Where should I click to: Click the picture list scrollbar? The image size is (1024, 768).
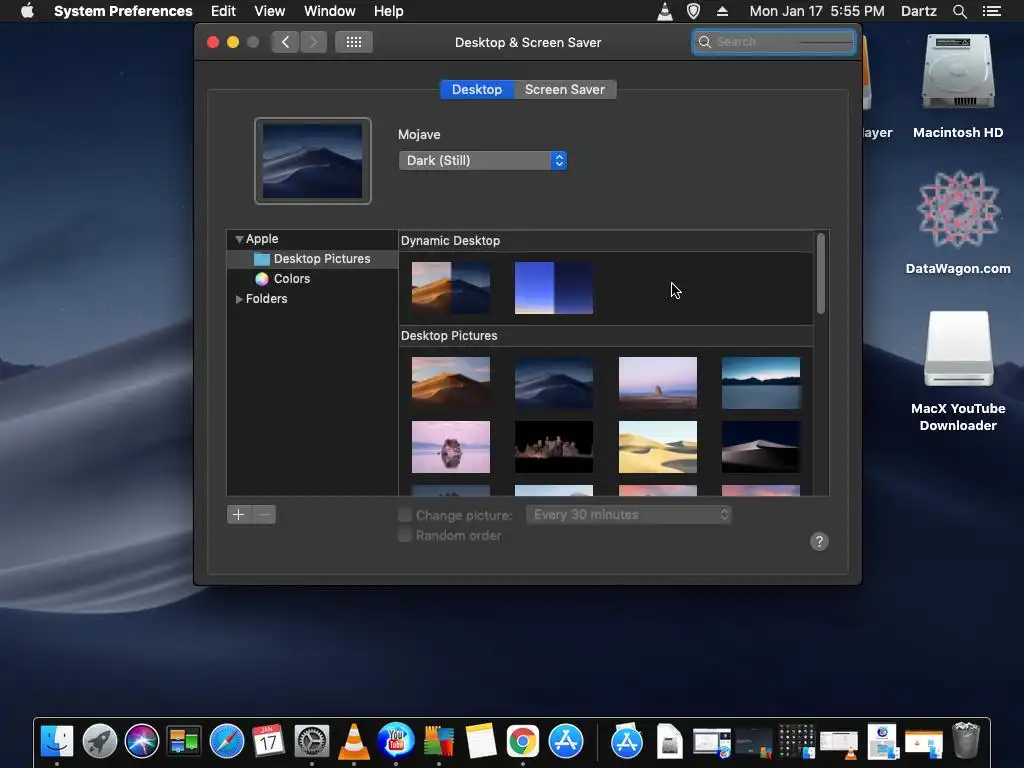tap(820, 274)
